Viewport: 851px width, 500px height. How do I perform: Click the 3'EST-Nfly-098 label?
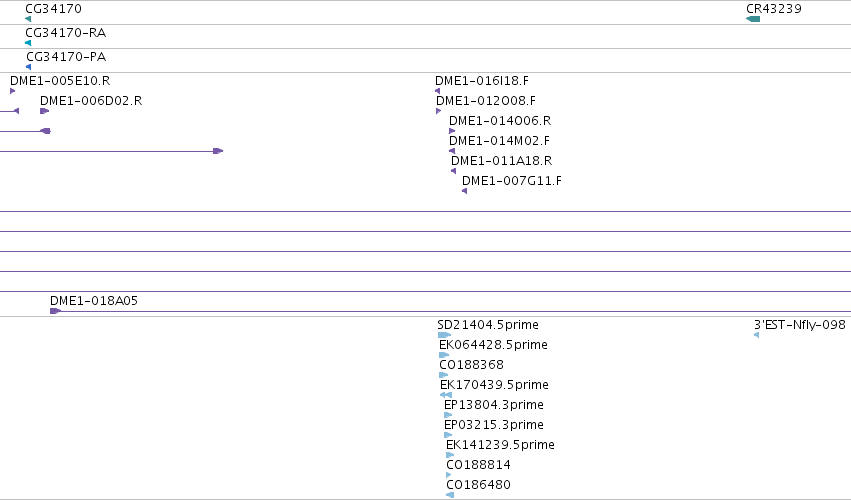pos(800,325)
